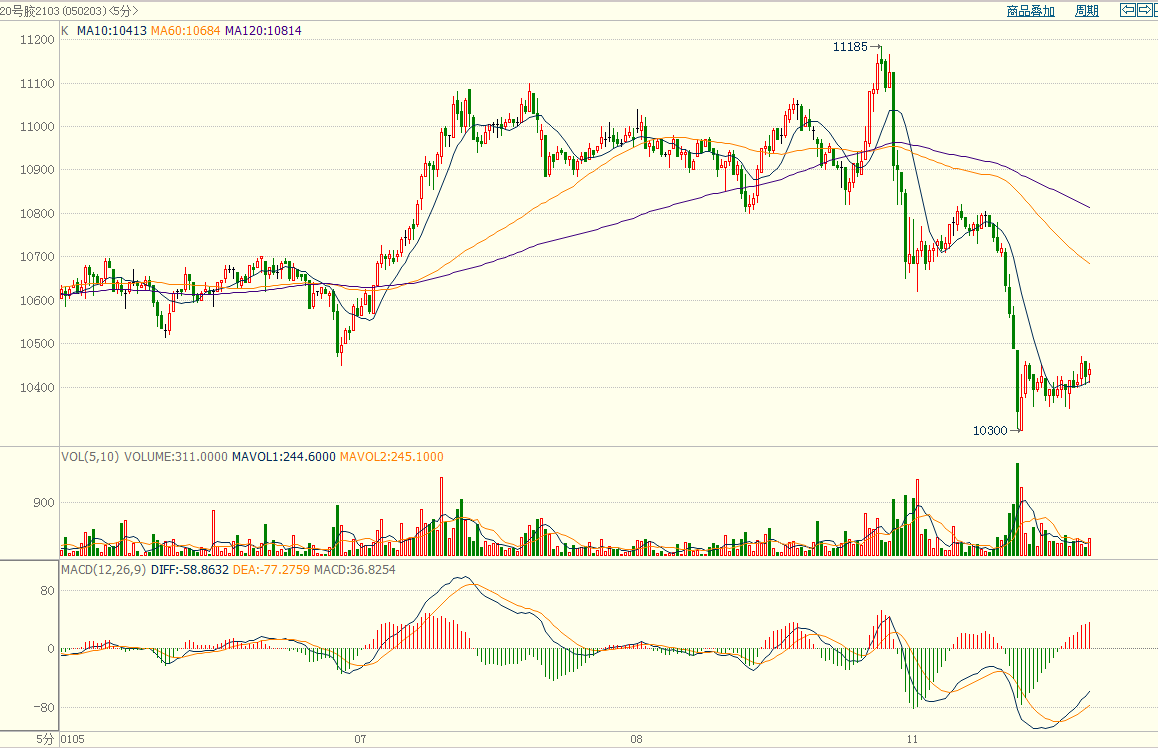1158x748 pixels.
Task: Click the 10400 price axis label
Action: pyautogui.click(x=37, y=388)
